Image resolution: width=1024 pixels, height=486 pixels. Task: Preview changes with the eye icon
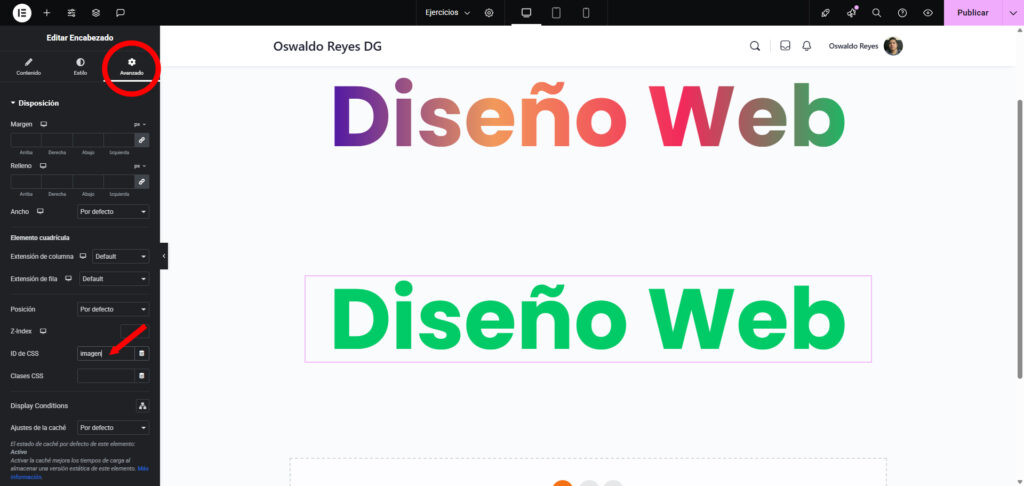(x=928, y=13)
